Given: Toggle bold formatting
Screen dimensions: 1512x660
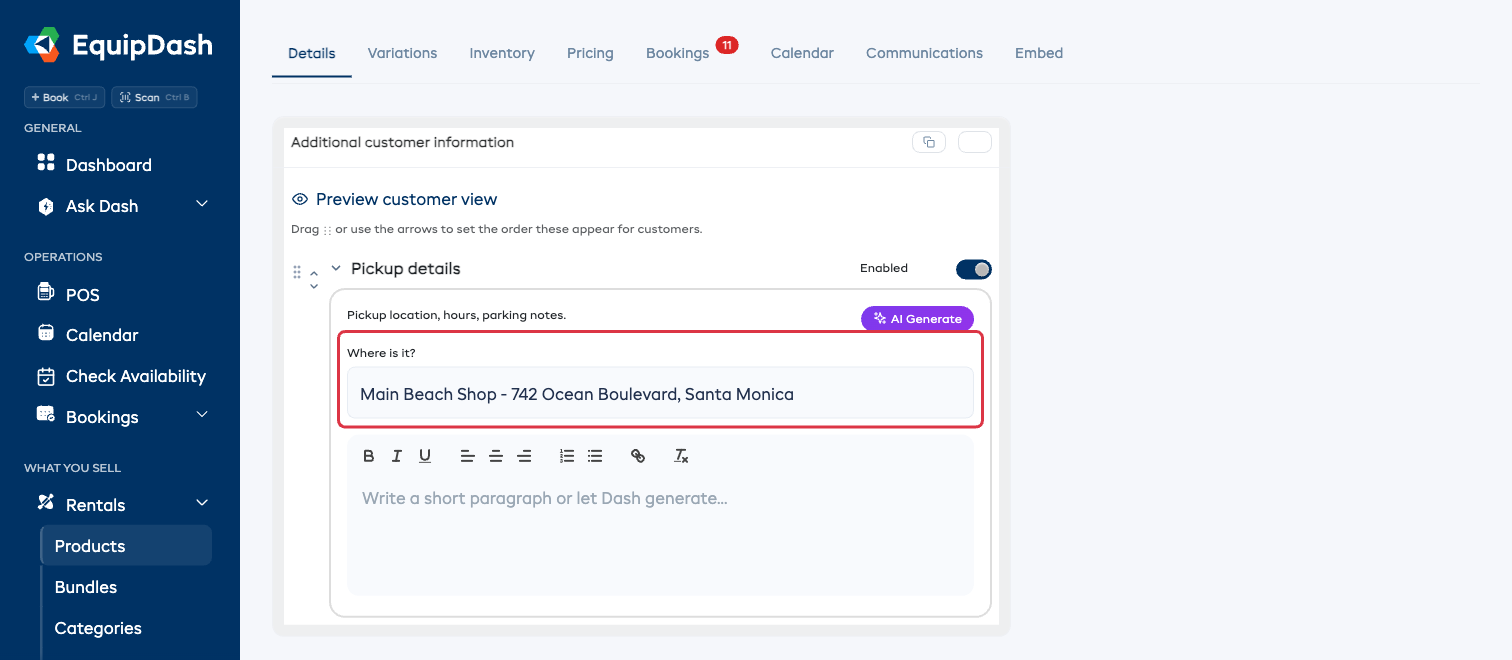Looking at the screenshot, I should pos(368,456).
